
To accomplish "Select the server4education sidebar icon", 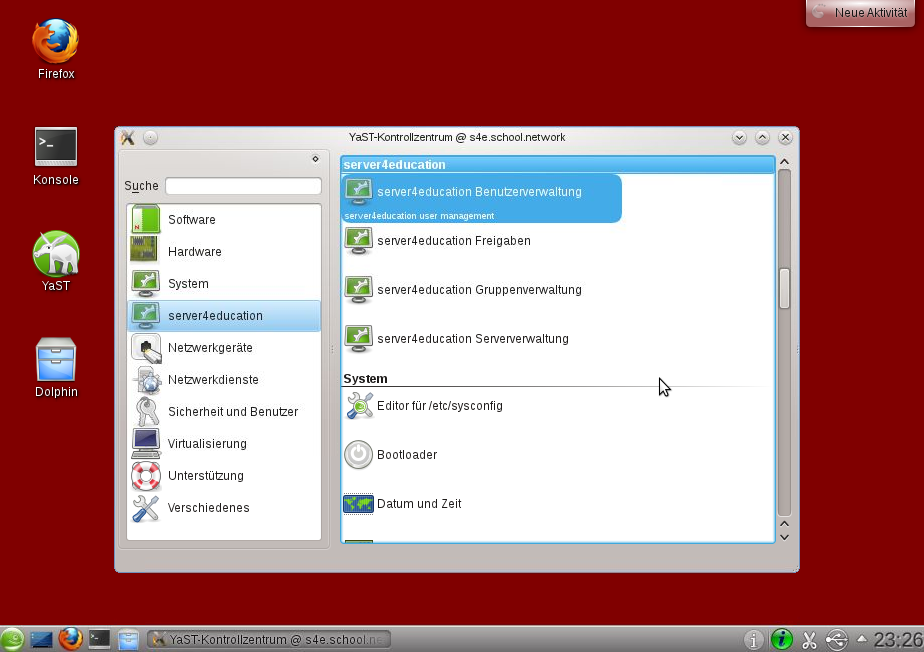I will (145, 315).
